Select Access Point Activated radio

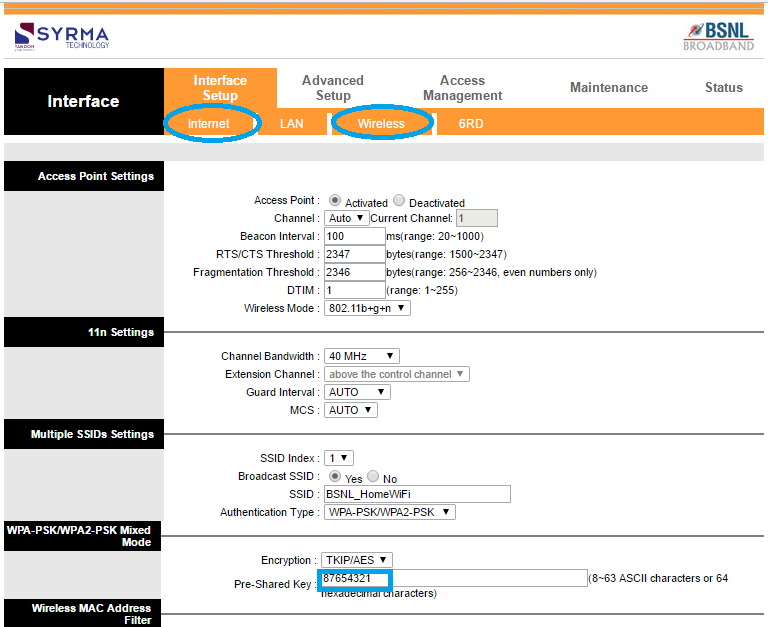(335, 200)
